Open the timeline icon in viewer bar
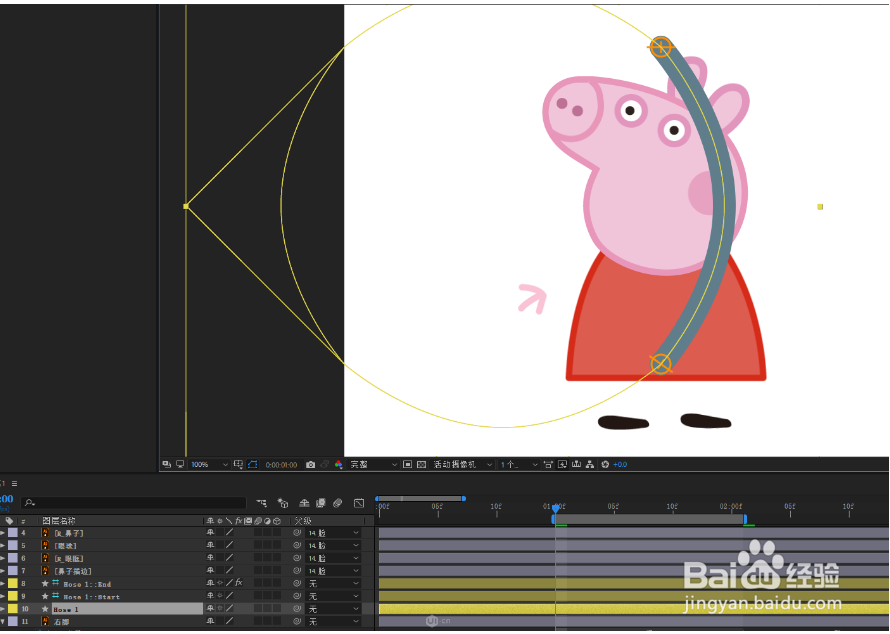 point(576,464)
